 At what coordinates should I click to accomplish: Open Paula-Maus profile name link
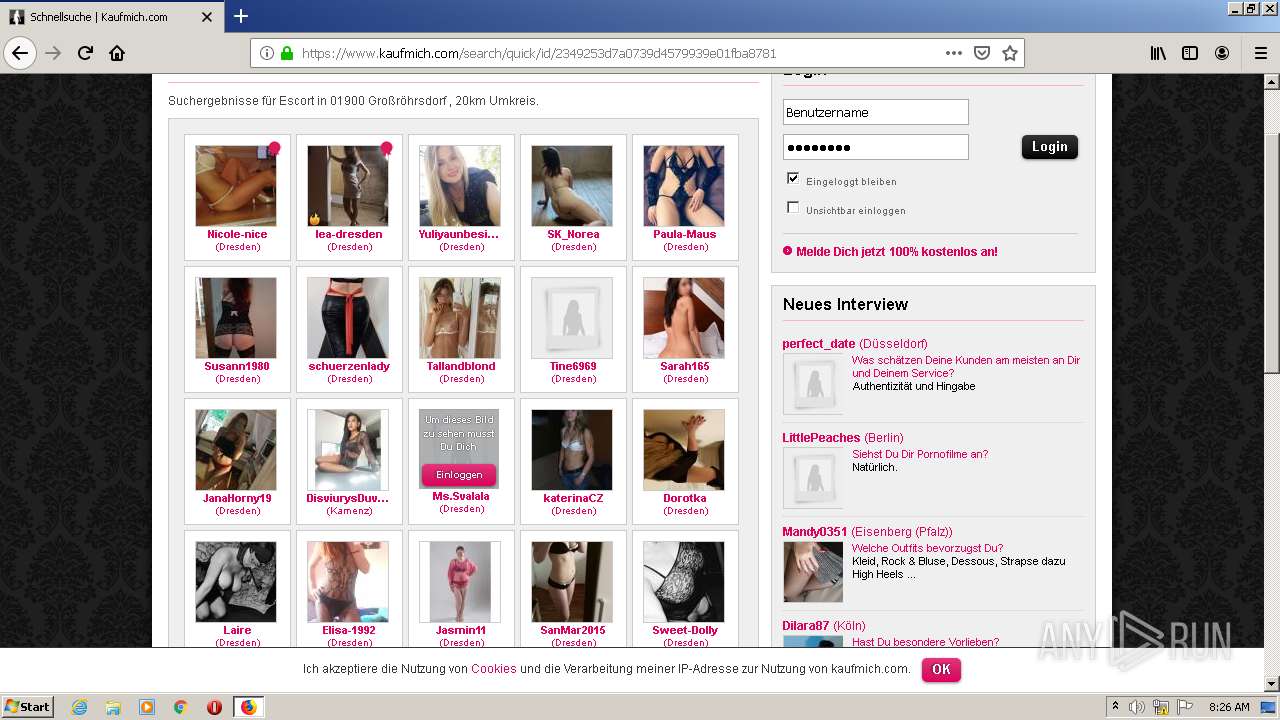coord(685,234)
